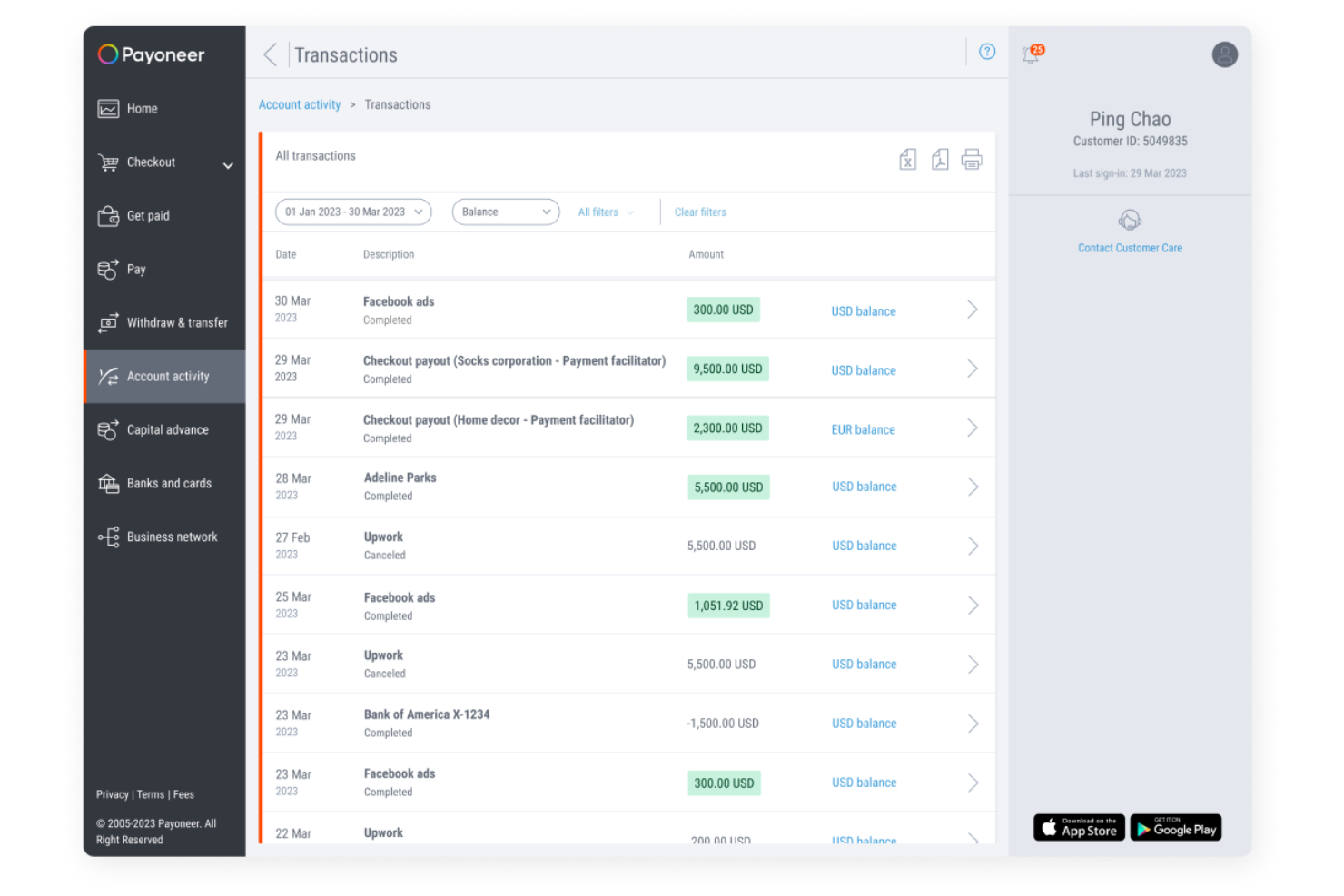Open the Terms footer link
1344x896 pixels.
[151, 794]
